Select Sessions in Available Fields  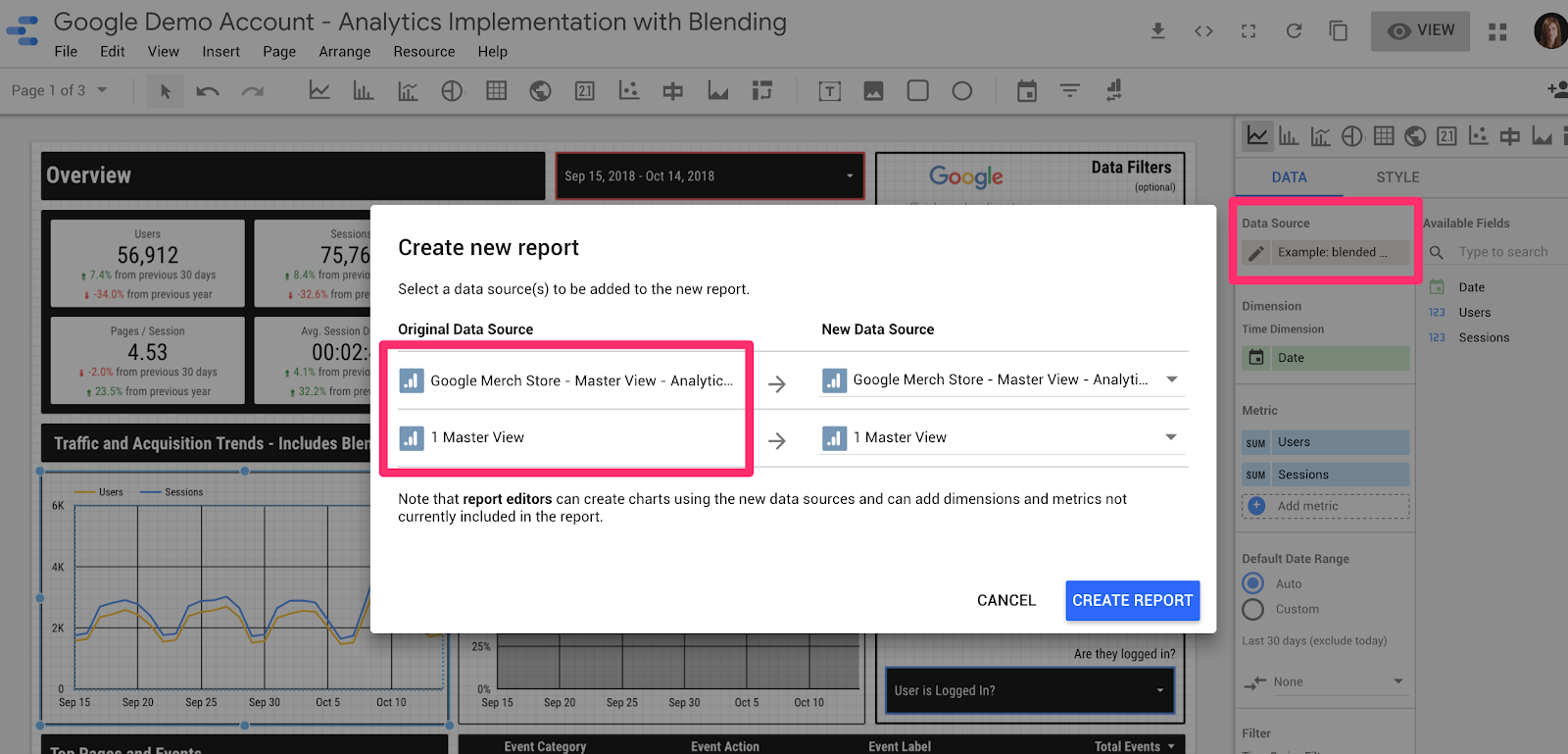pos(1484,338)
